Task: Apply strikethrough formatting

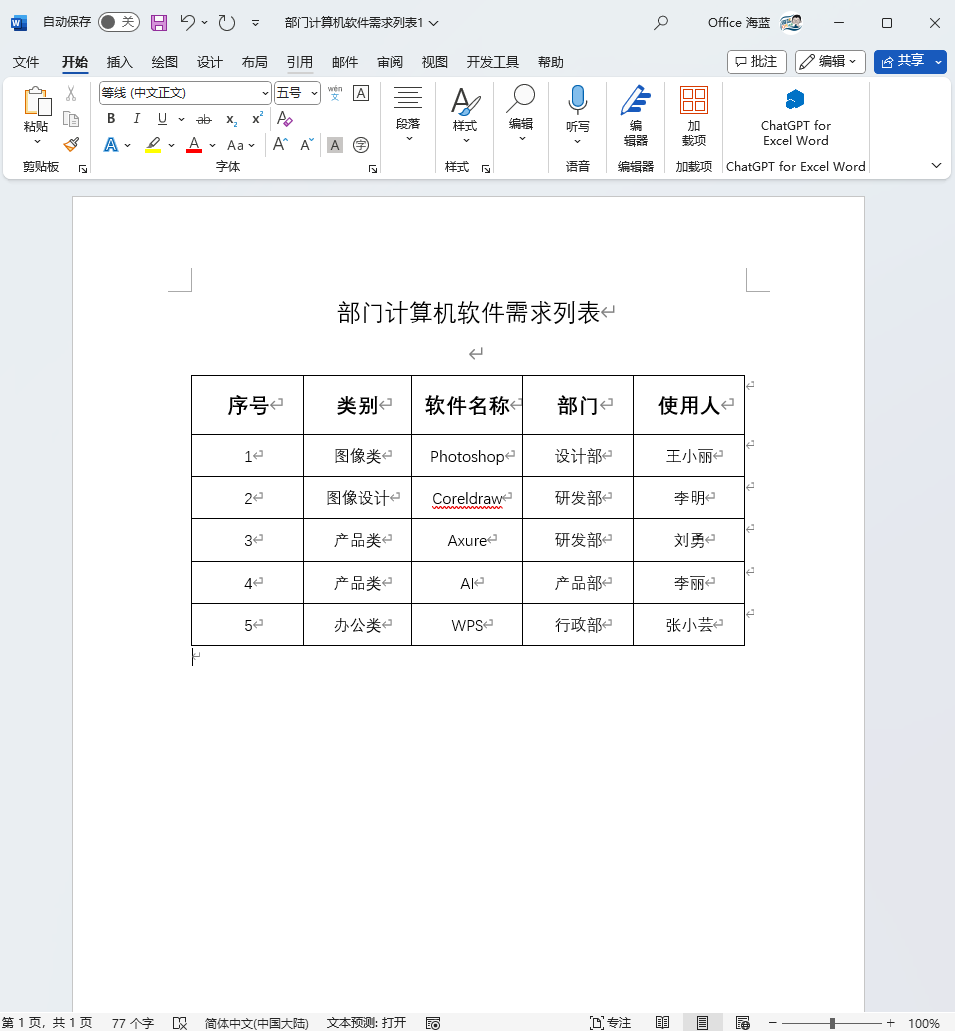Action: (x=204, y=119)
